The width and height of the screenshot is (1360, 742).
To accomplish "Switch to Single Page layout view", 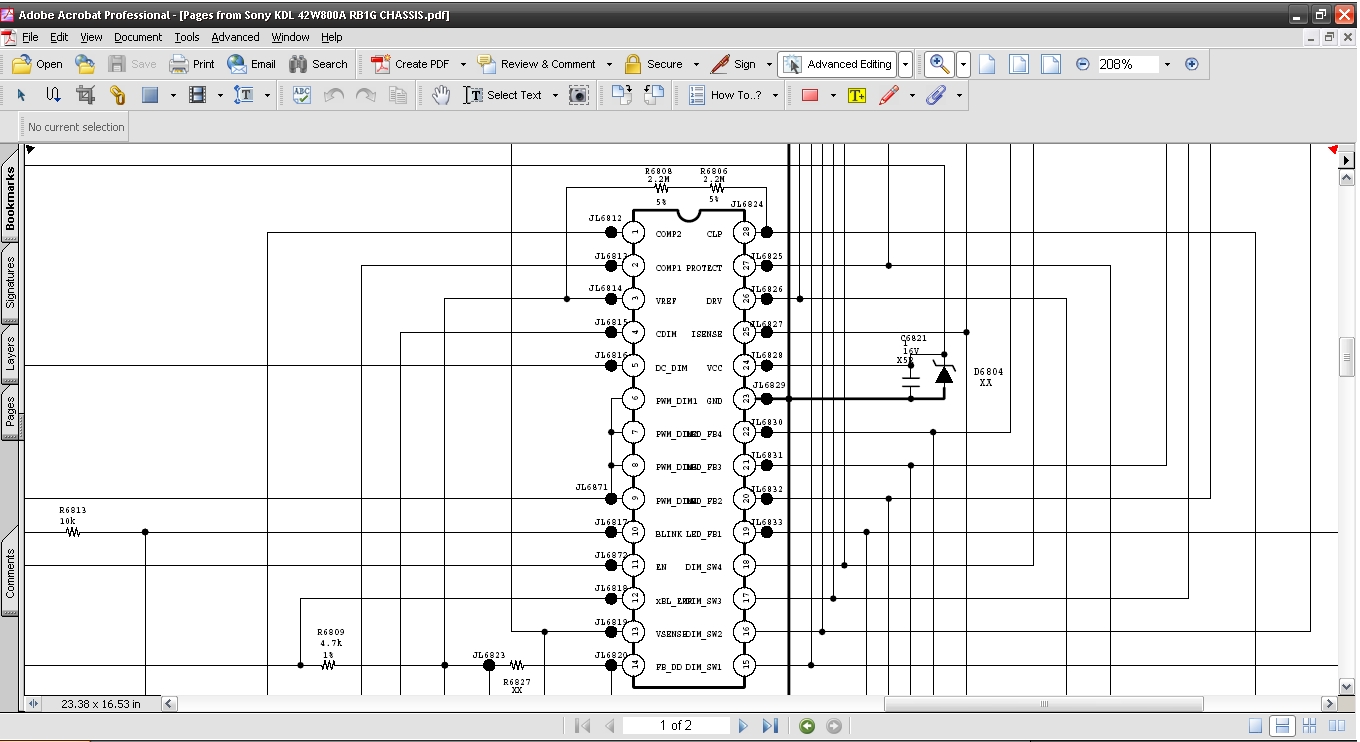I will (x=1255, y=726).
